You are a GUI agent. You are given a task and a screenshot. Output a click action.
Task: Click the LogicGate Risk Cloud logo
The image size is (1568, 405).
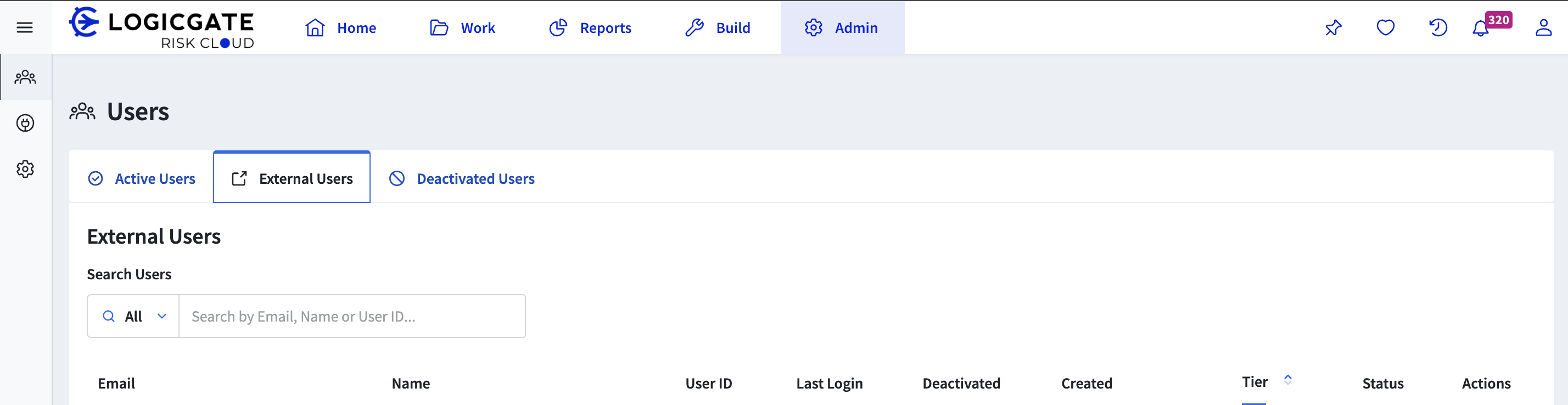click(161, 27)
